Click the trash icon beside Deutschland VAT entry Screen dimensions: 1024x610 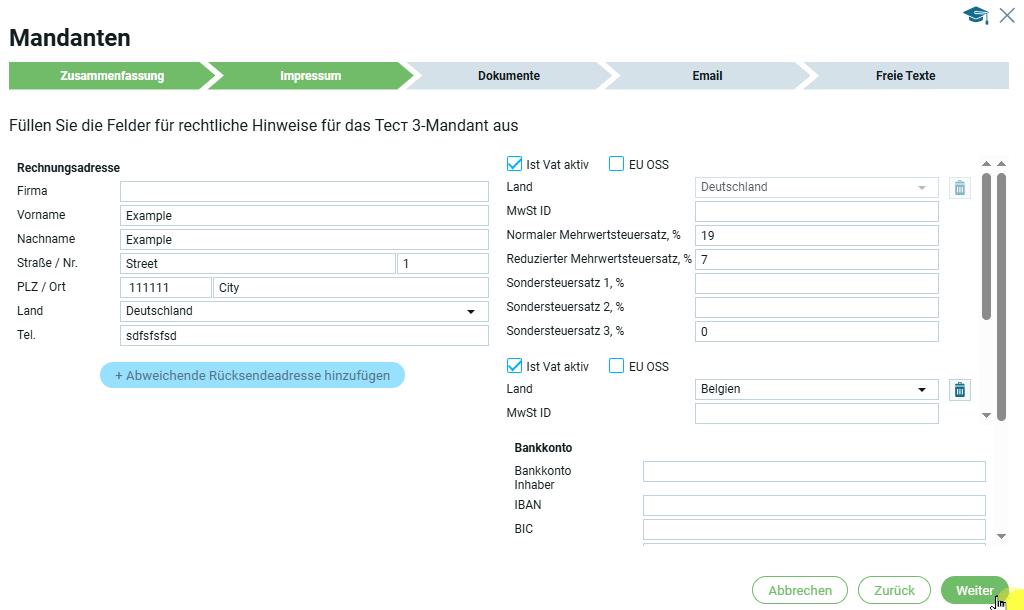pos(959,187)
